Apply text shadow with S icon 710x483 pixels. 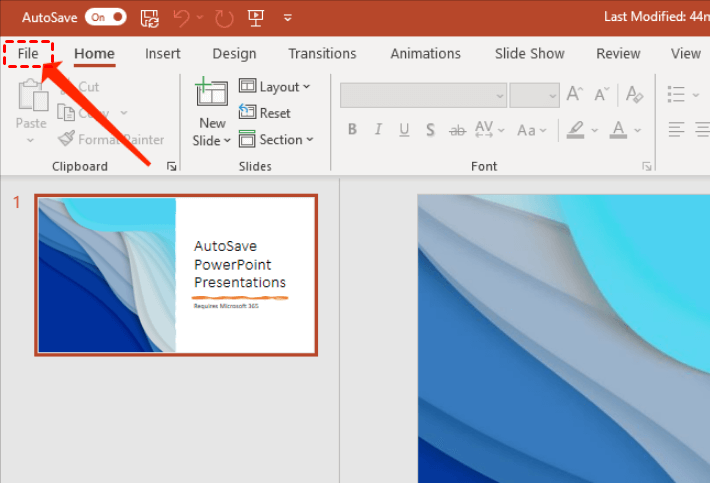point(430,130)
